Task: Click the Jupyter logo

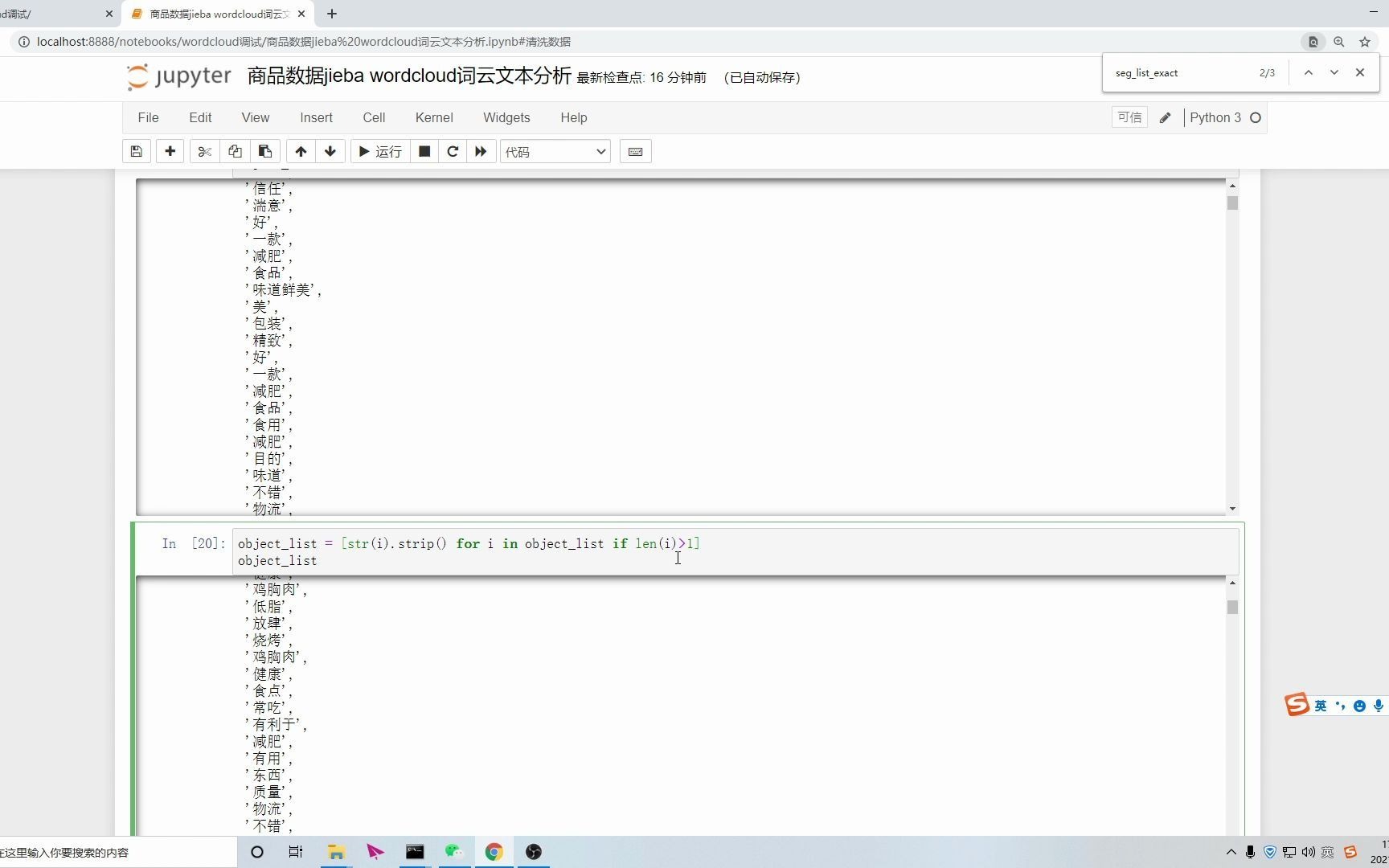Action: [x=178, y=76]
